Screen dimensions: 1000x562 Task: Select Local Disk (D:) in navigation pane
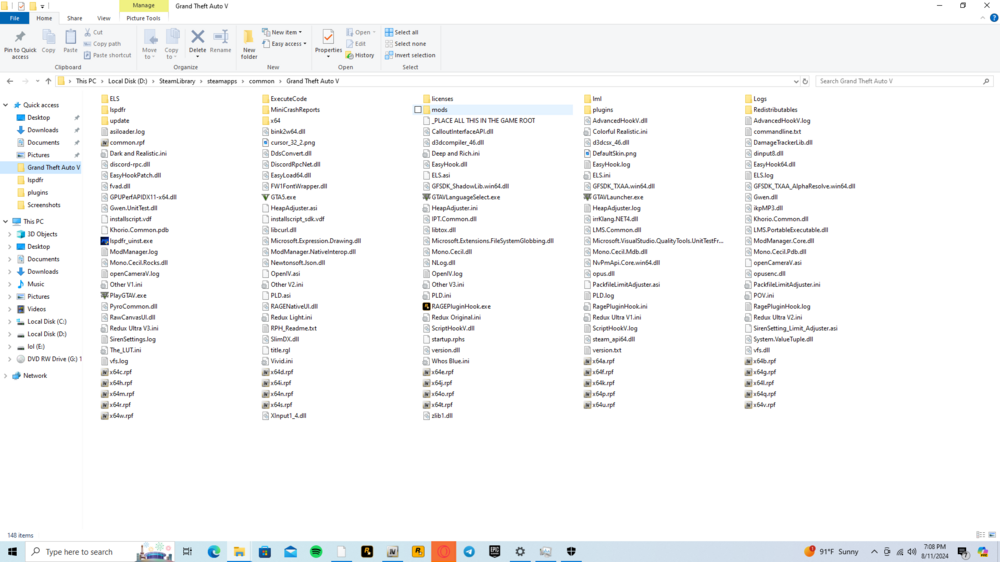[x=47, y=334]
